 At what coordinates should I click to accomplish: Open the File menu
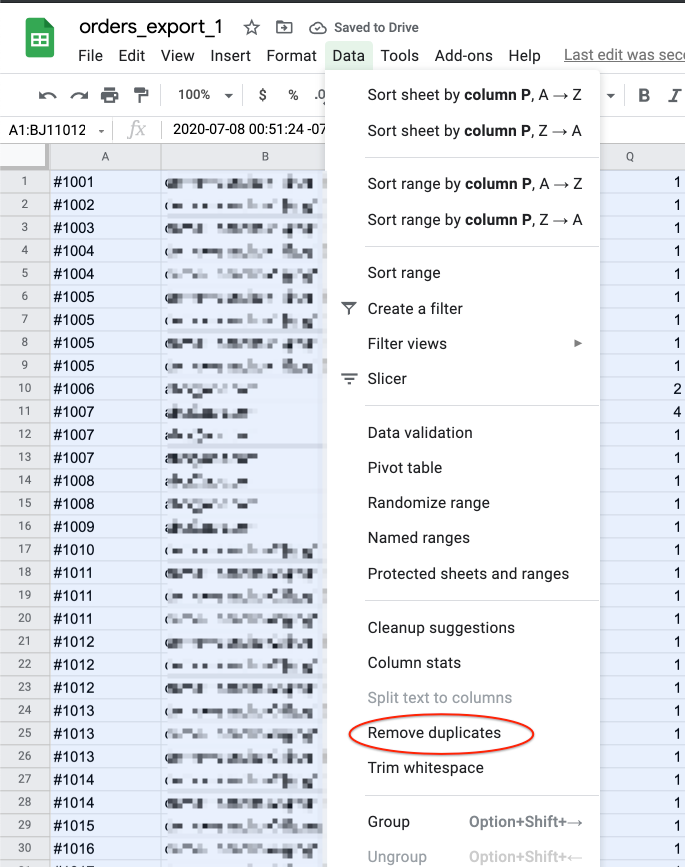[x=90, y=56]
